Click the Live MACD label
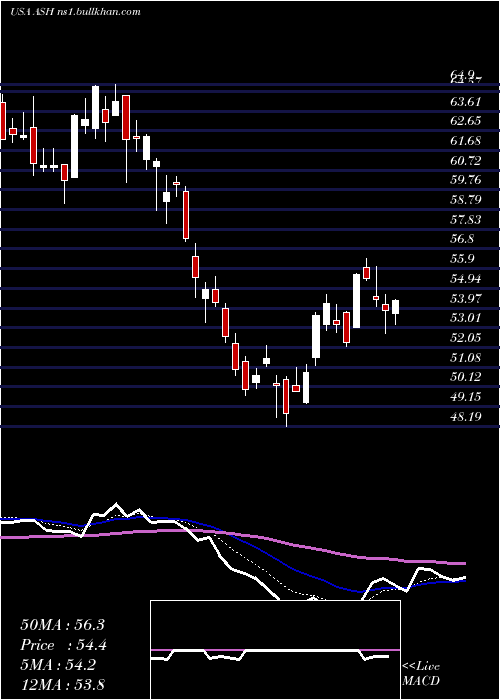The image size is (500, 700). point(421,673)
